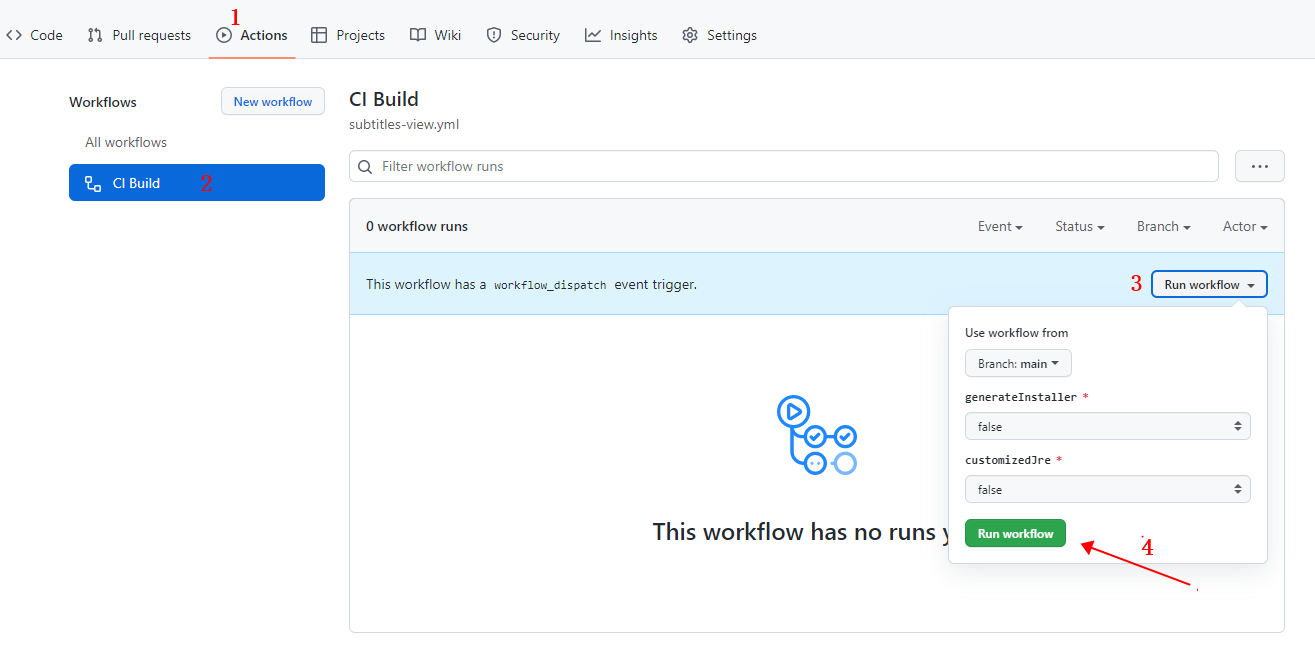Switch to the Wiki tab
Viewport: 1315px width, 656px height.
click(x=435, y=35)
